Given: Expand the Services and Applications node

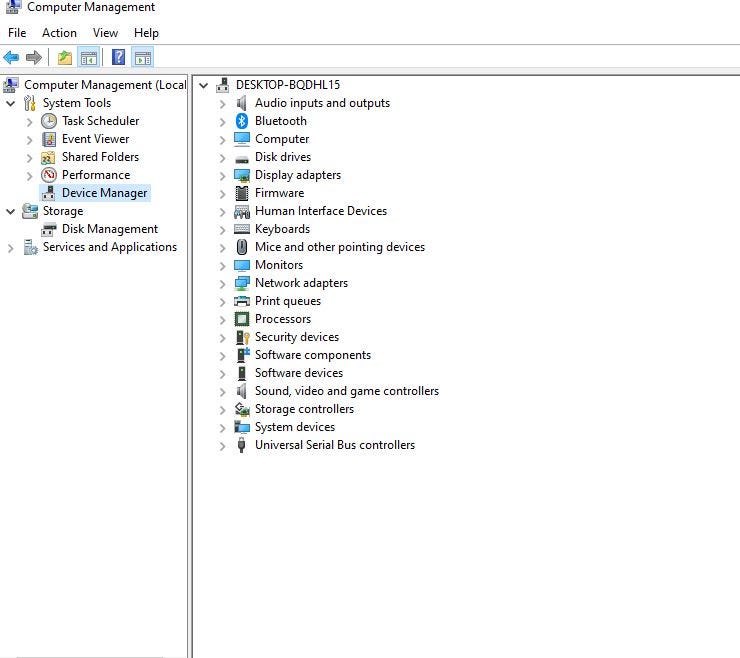Looking at the screenshot, I should coord(11,248).
